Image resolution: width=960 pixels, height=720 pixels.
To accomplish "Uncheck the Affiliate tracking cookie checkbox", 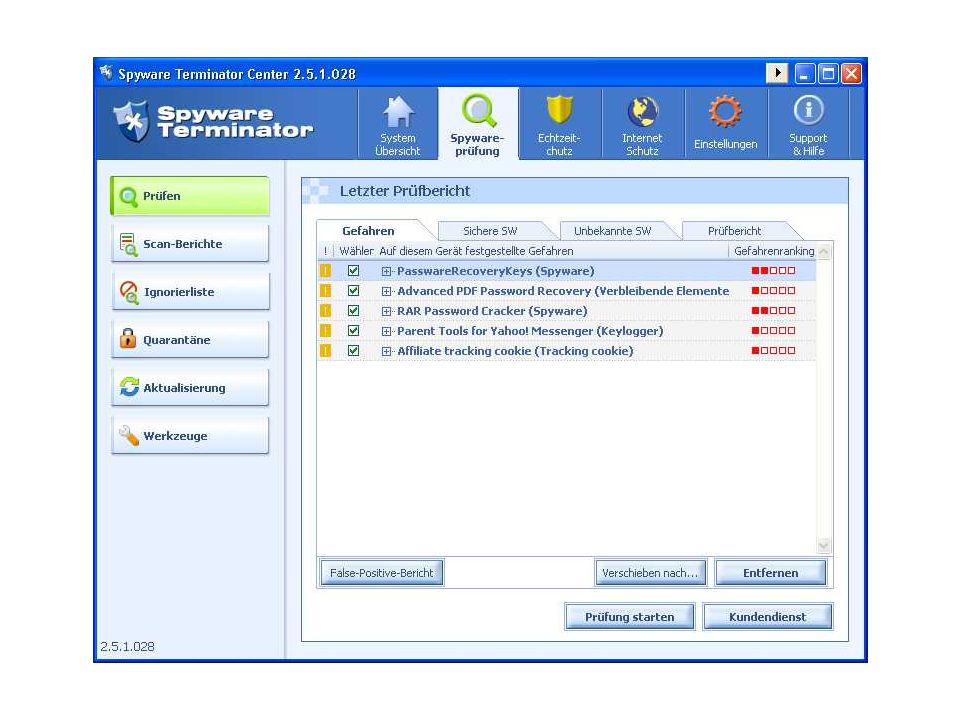I will coord(353,351).
